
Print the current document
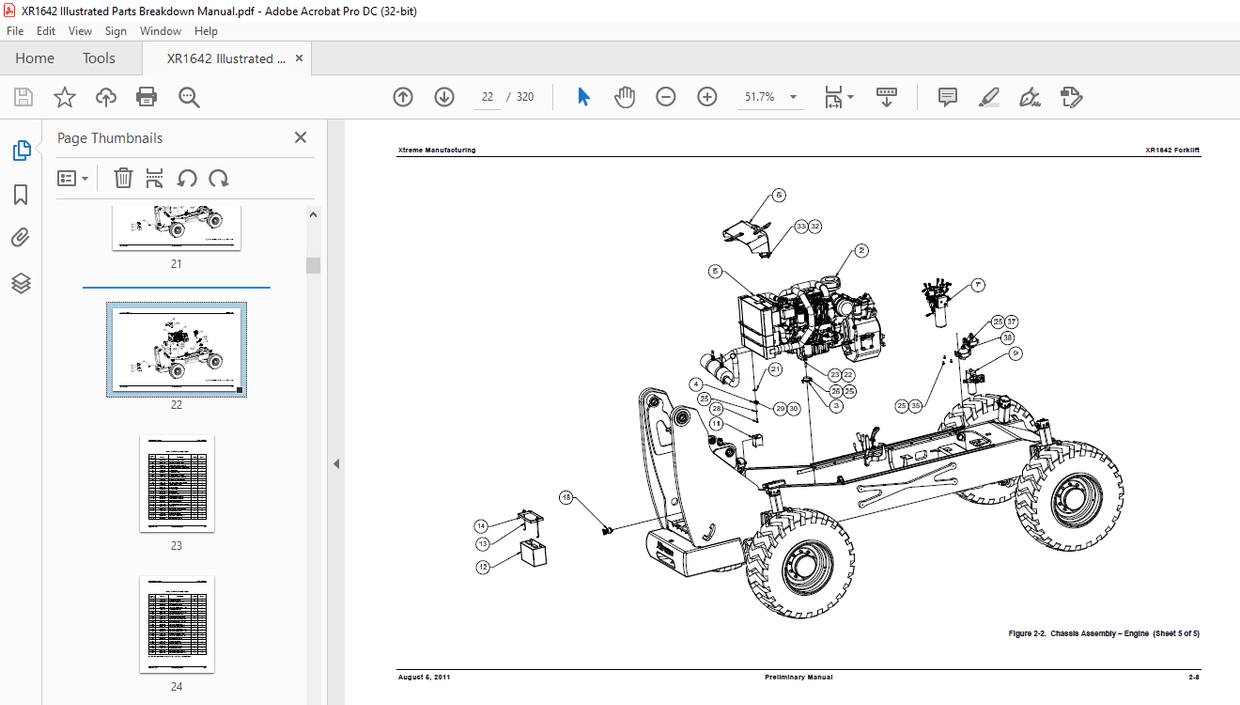[x=147, y=96]
